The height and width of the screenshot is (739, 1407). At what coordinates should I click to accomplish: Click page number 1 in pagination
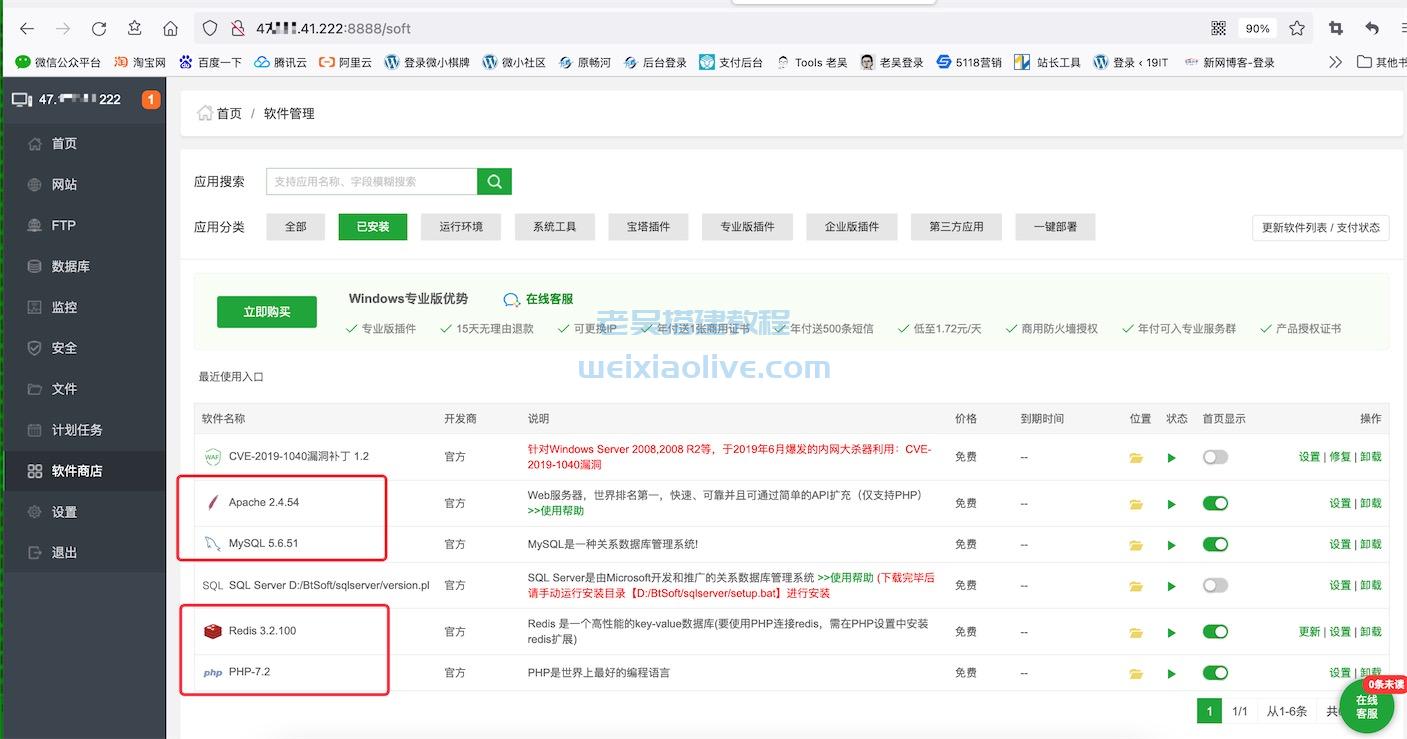coord(1209,711)
